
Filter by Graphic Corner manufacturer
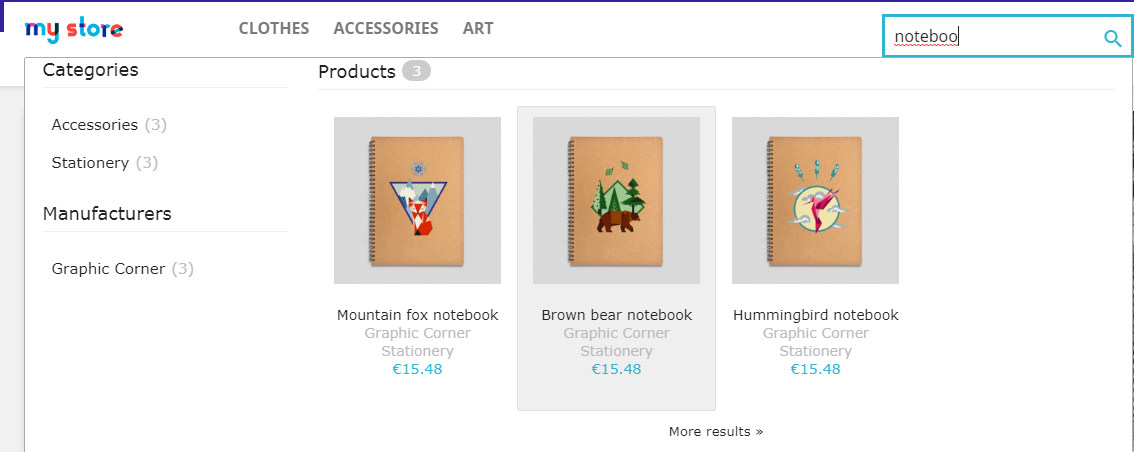click(108, 268)
